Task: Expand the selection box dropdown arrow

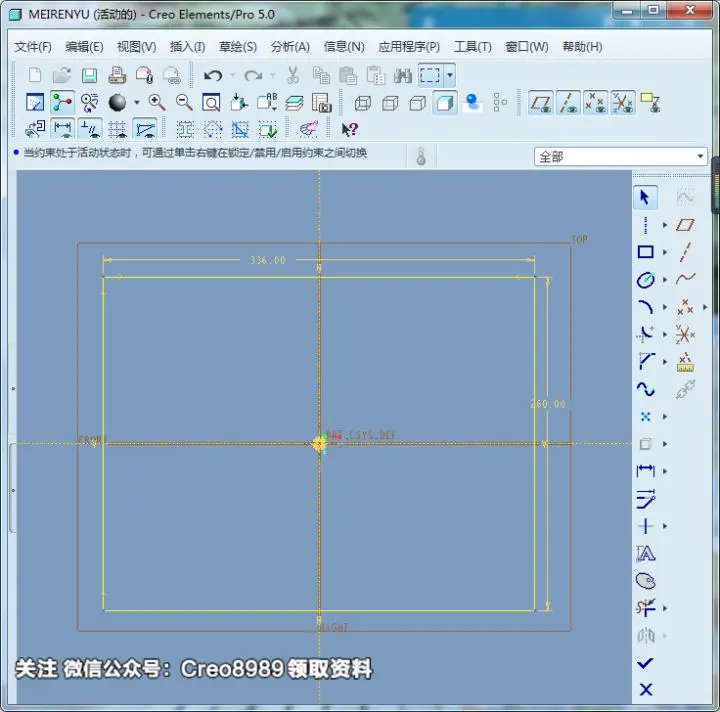Action: pyautogui.click(x=450, y=75)
